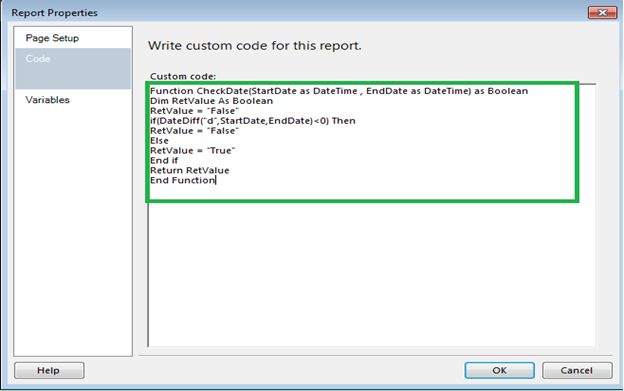Cancel the Report Properties dialog
Viewport: 624px width, 391px height.
577,370
